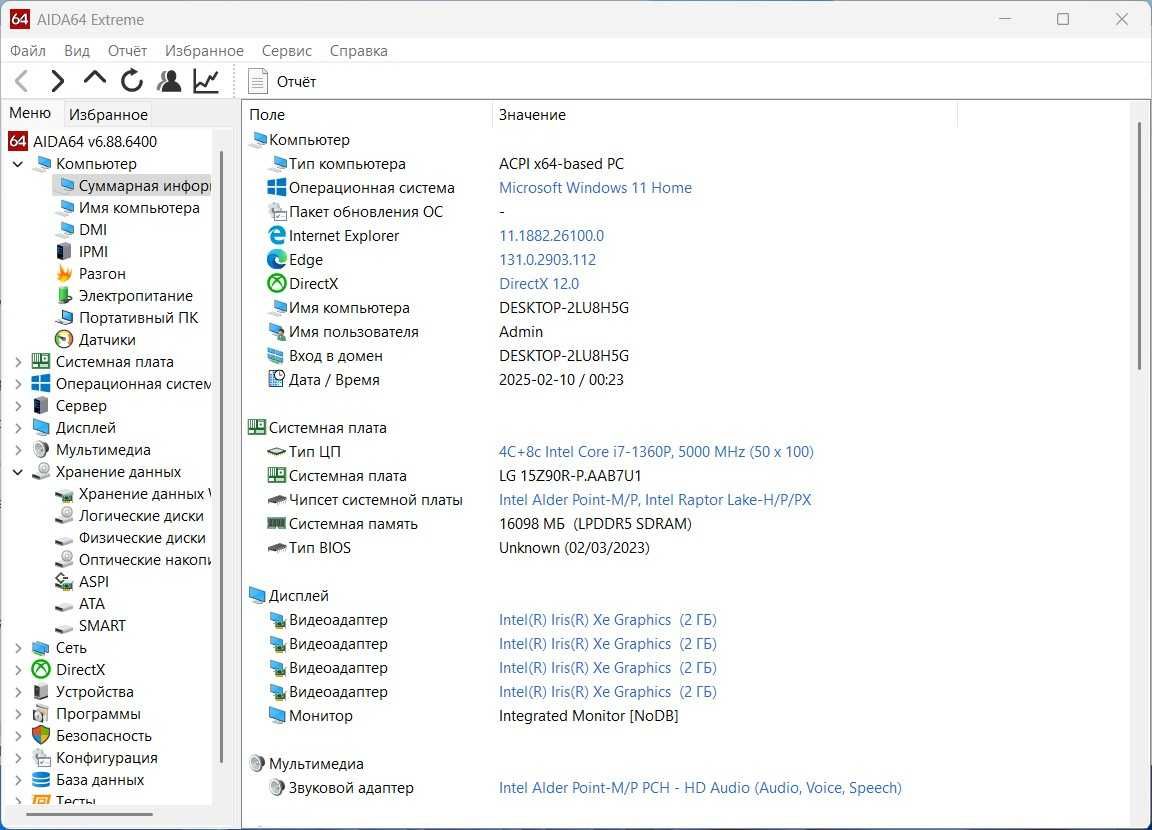Viewport: 1152px width, 830px height.
Task: Refresh the report with Refresh icon
Action: pos(132,81)
